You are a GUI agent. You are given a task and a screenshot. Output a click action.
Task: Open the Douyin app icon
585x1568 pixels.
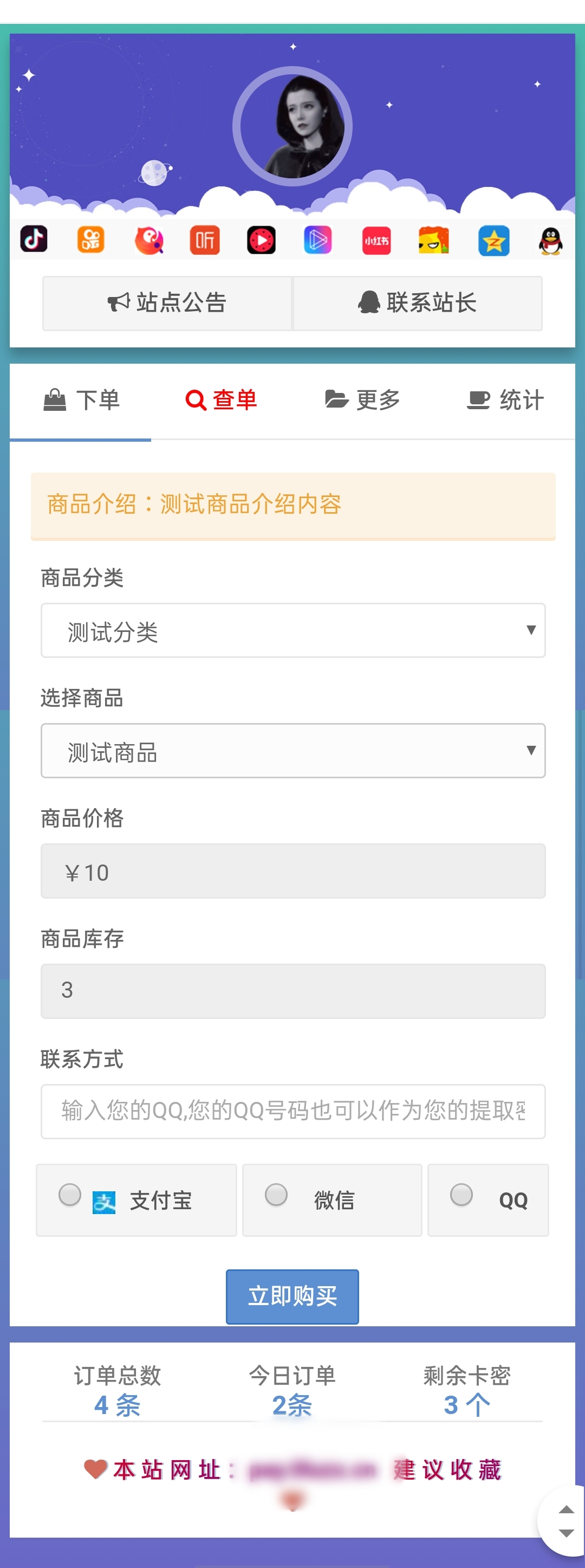point(35,240)
